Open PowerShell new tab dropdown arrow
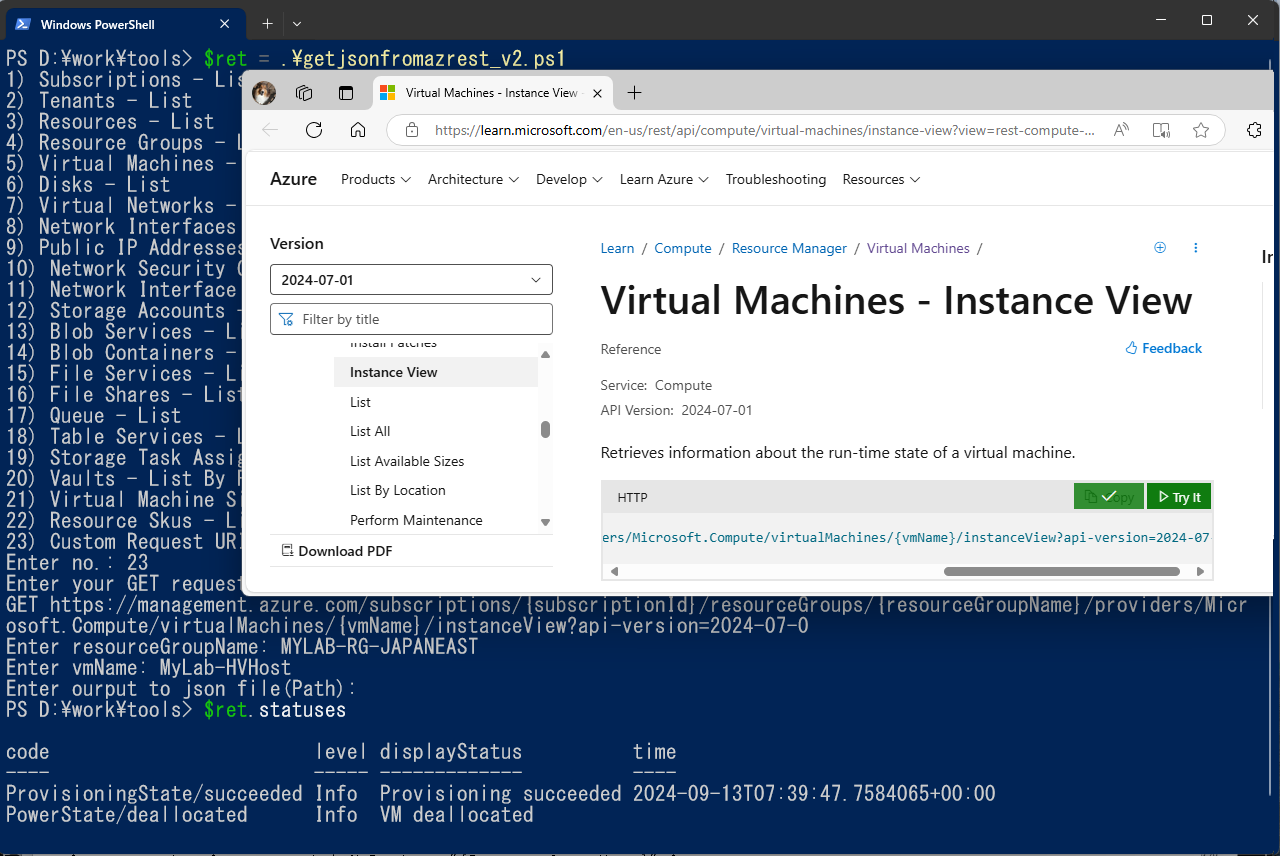Screen dimensions: 1280x856 click(x=297, y=23)
